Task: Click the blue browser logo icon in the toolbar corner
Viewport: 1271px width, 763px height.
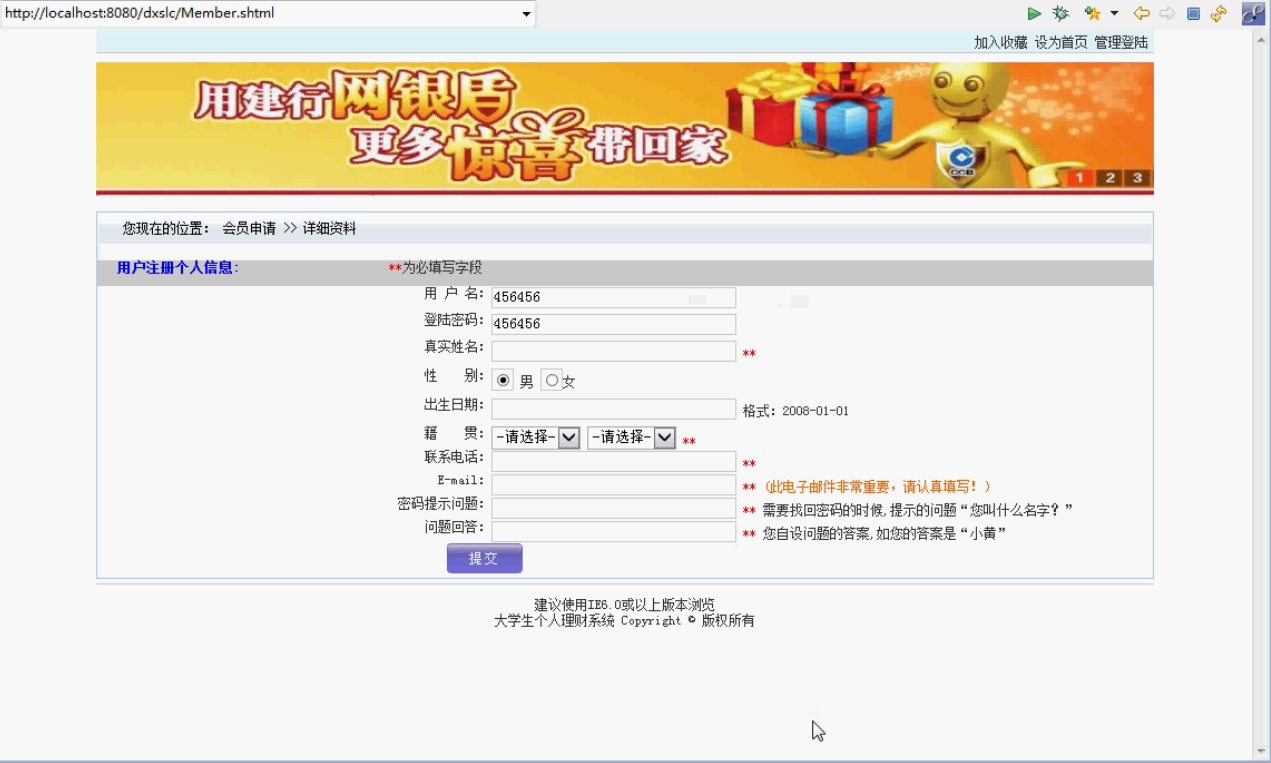Action: coord(1254,13)
